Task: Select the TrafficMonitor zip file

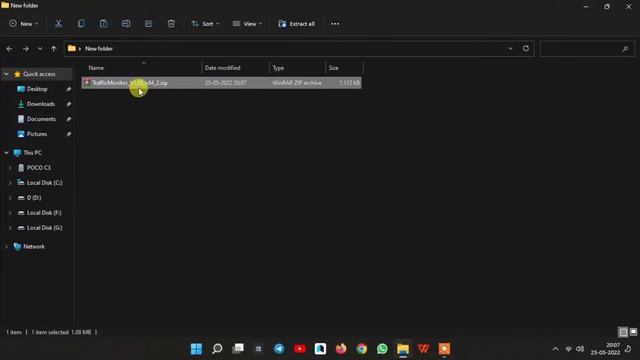Action: click(x=221, y=83)
